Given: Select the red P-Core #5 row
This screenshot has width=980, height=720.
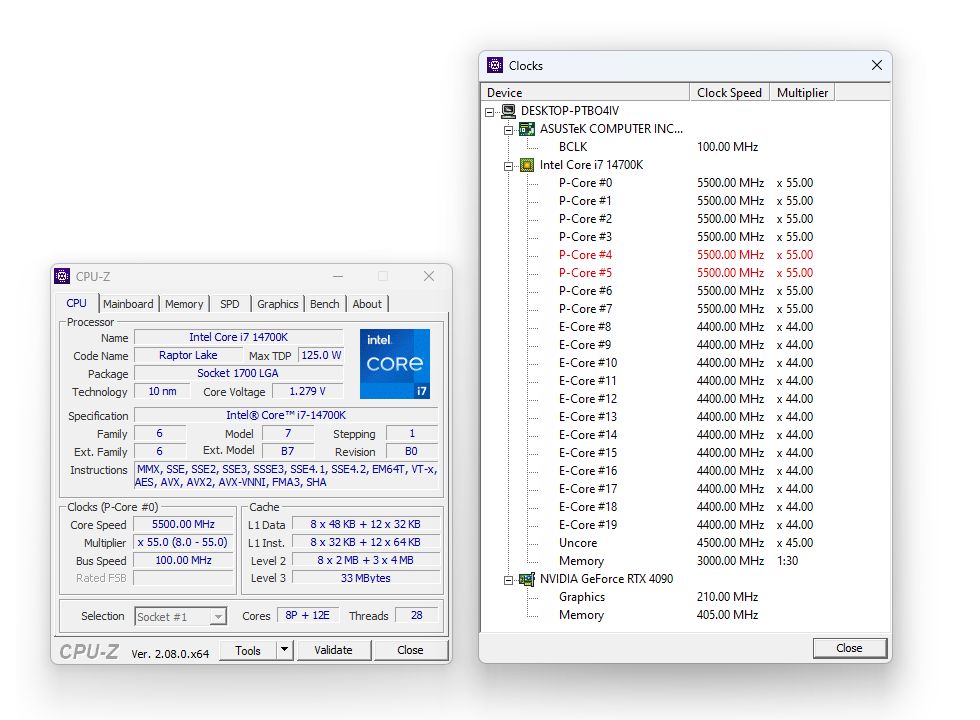Looking at the screenshot, I should 686,273.
